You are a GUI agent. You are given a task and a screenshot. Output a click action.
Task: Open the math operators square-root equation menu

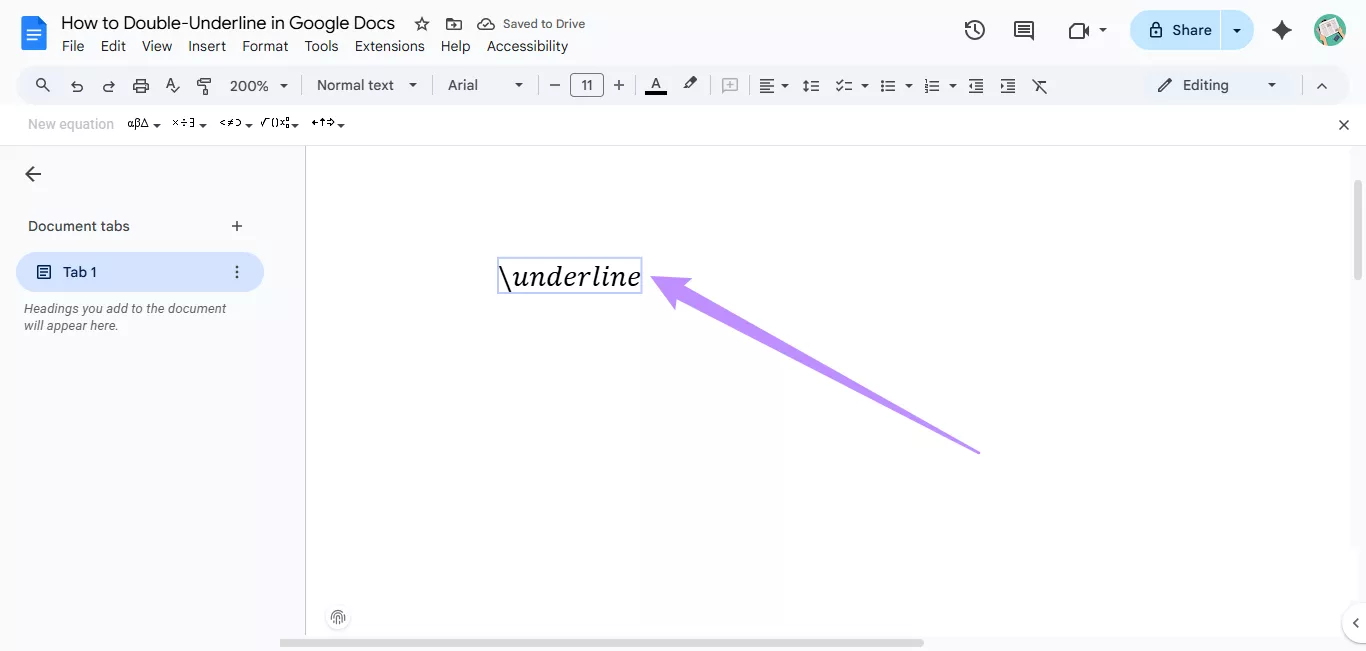[278, 123]
